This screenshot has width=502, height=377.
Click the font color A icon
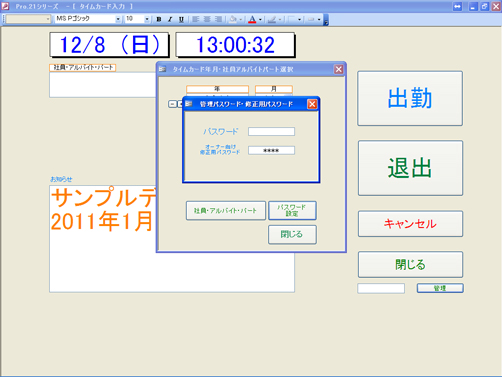pyautogui.click(x=252, y=19)
